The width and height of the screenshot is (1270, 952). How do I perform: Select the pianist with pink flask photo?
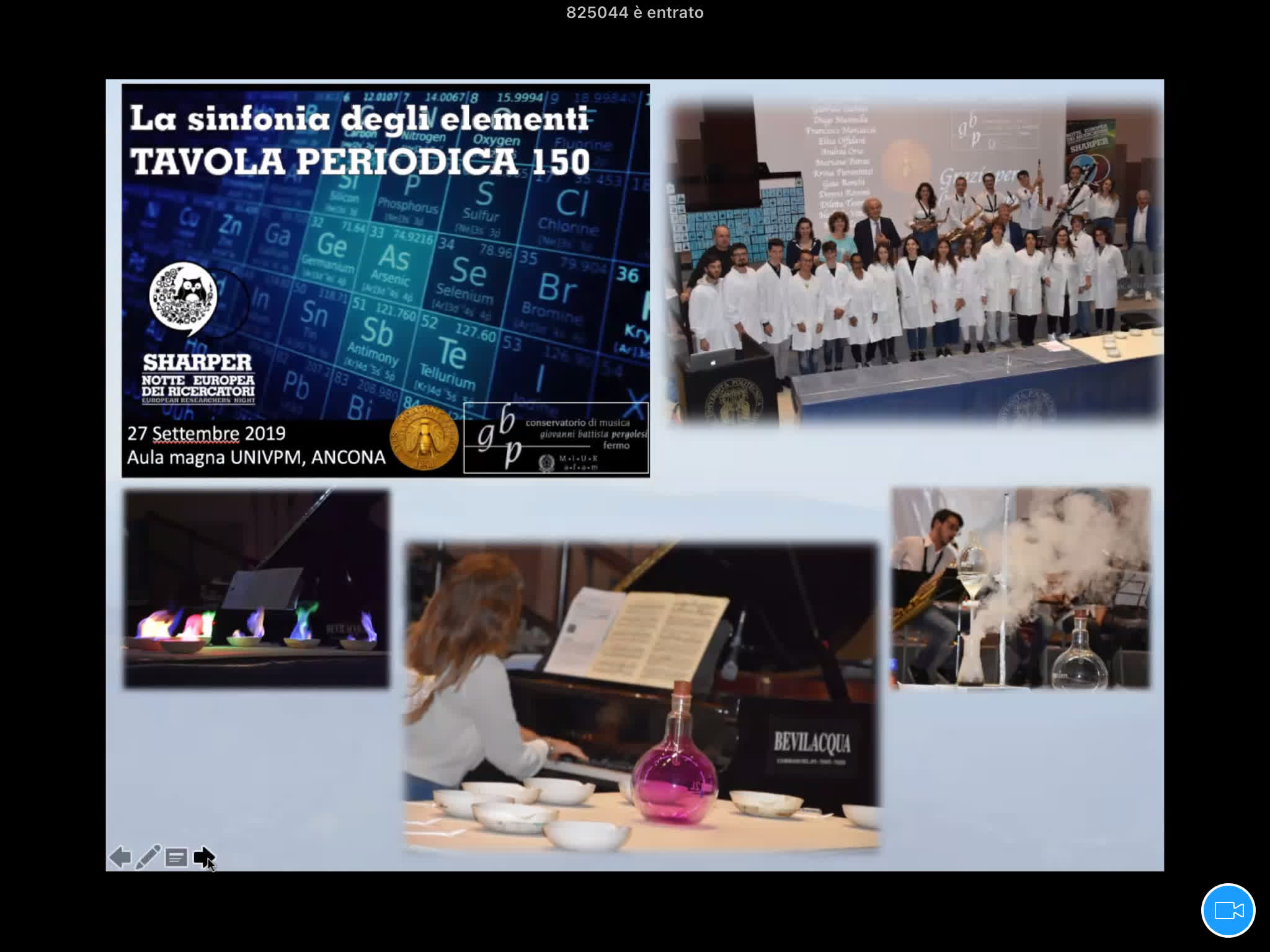(641, 697)
